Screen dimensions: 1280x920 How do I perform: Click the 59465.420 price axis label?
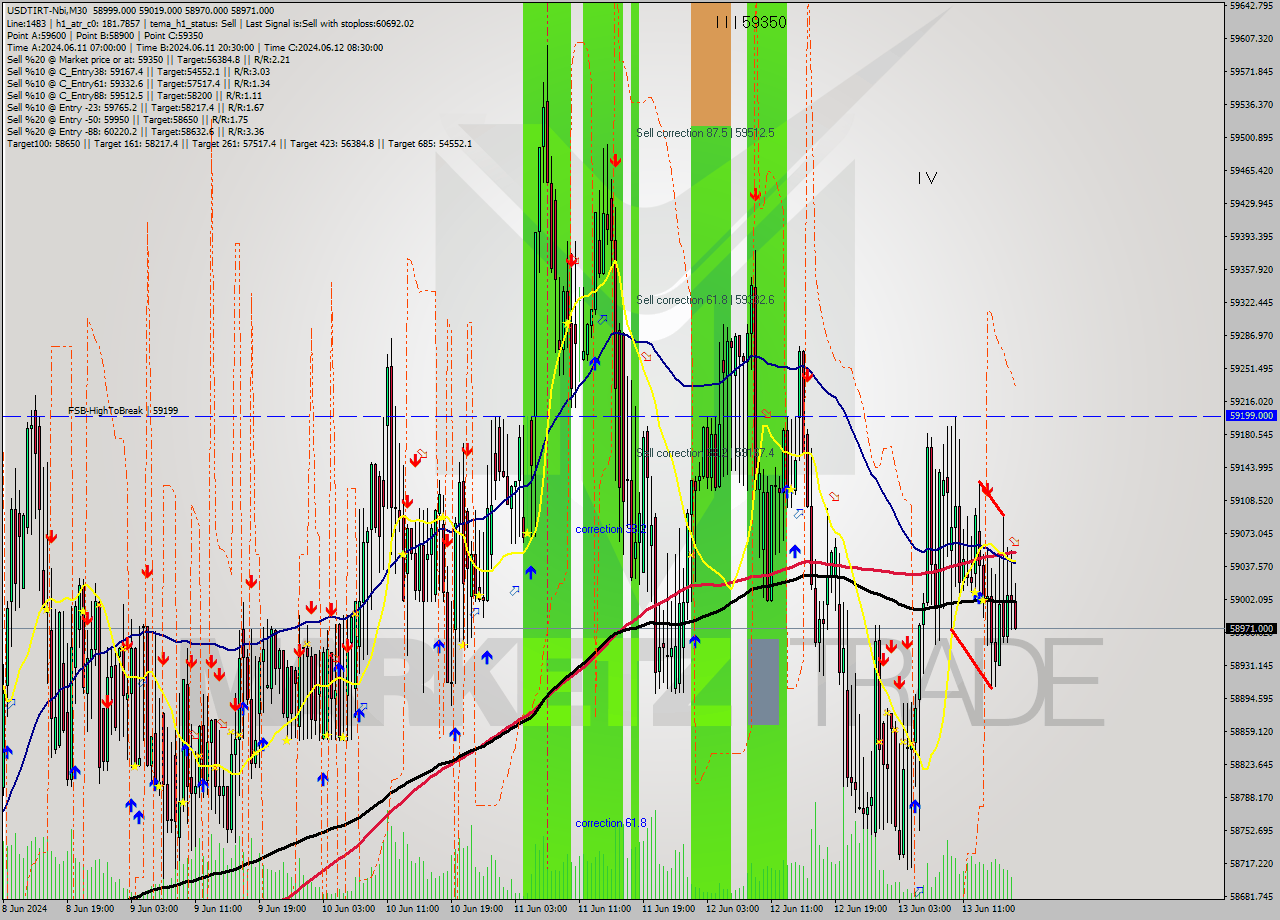click(1252, 170)
